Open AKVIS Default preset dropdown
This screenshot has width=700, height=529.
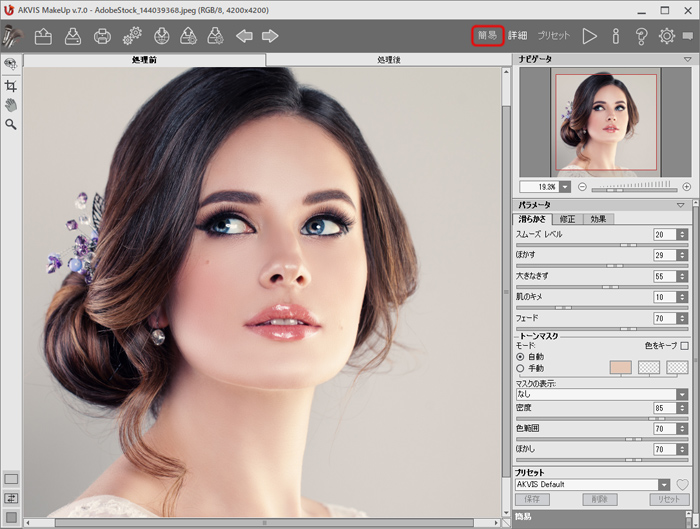point(592,484)
